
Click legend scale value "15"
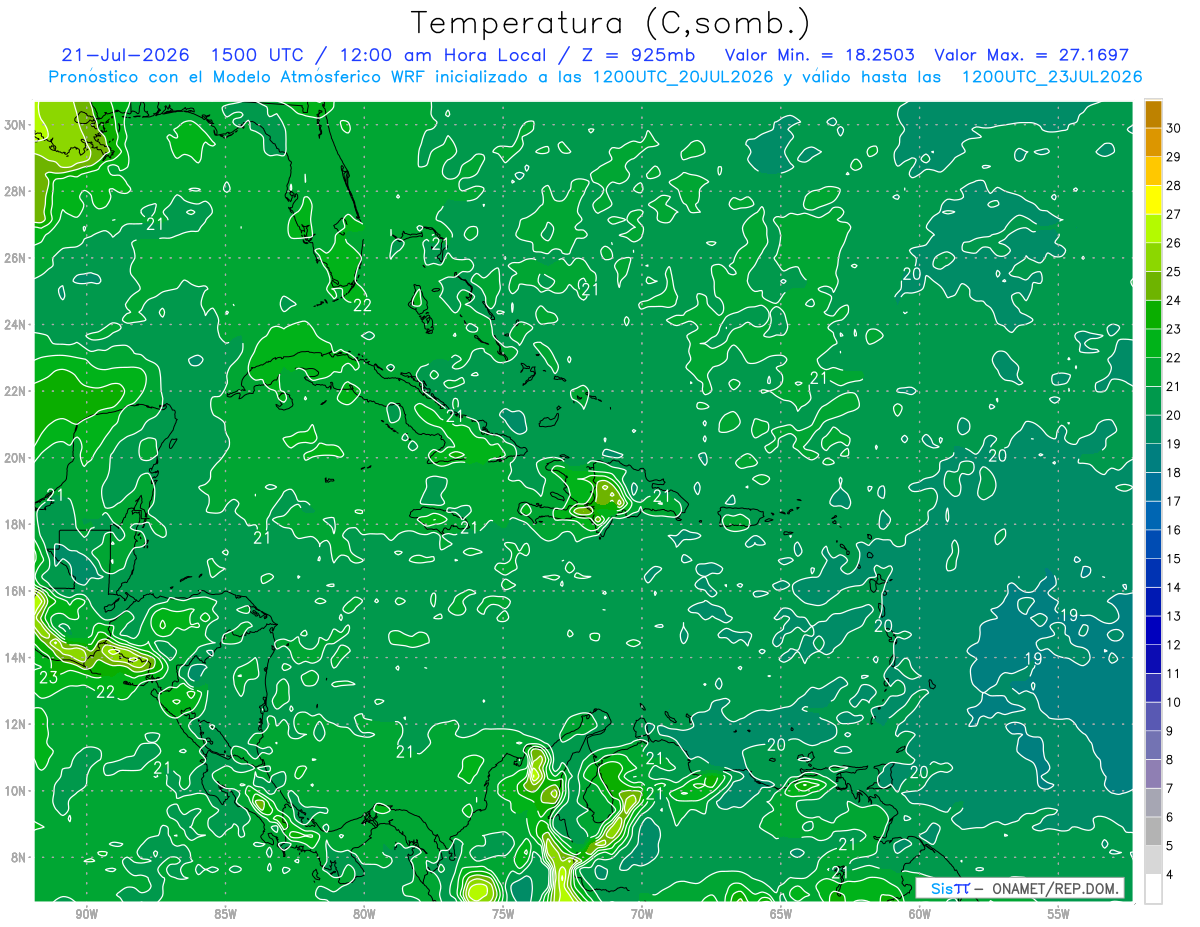click(x=1174, y=558)
